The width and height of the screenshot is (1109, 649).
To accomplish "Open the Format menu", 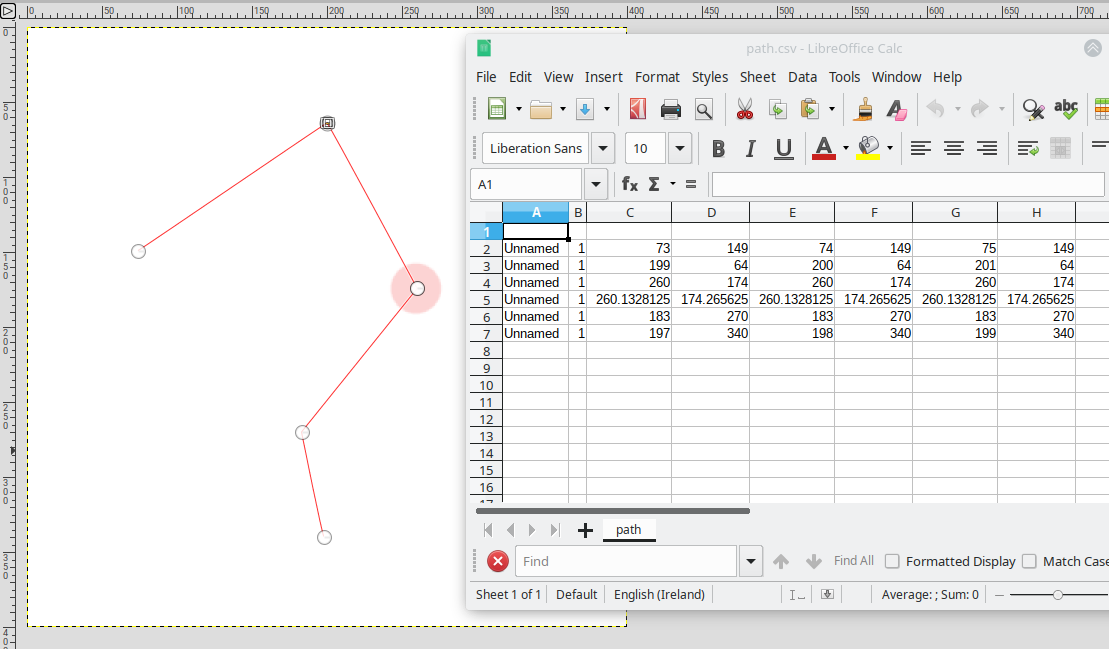I will [657, 77].
